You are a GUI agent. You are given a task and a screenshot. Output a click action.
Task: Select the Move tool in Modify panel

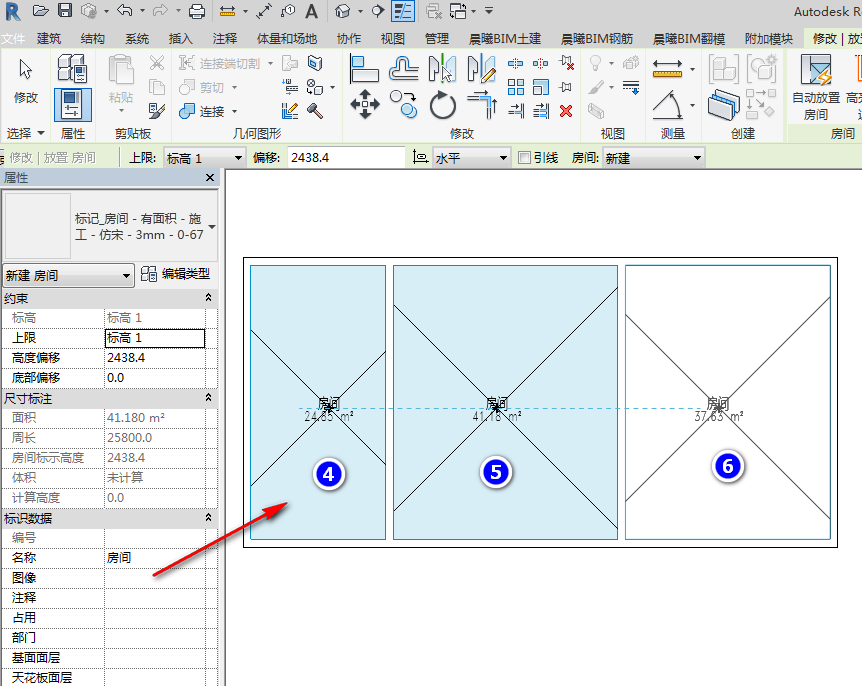(x=364, y=104)
